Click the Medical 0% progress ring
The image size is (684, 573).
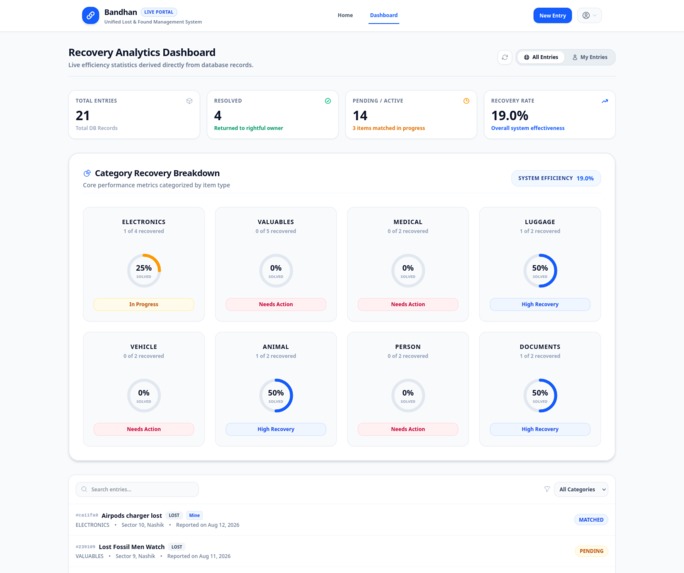pos(408,270)
